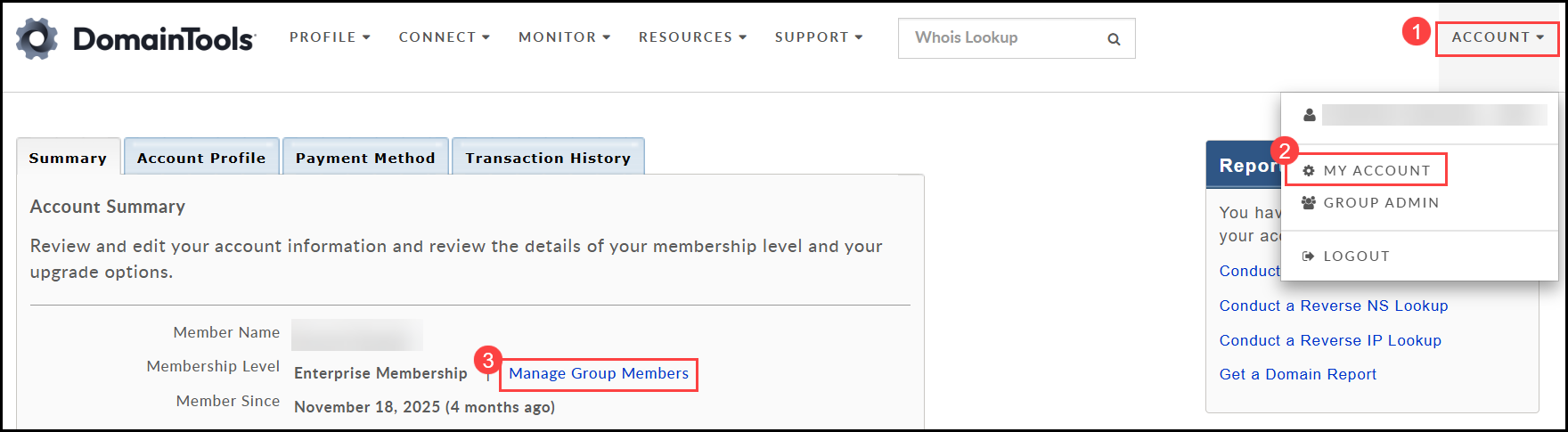The width and height of the screenshot is (1568, 432).
Task: Click the Logout arrow icon
Action: [x=1309, y=257]
